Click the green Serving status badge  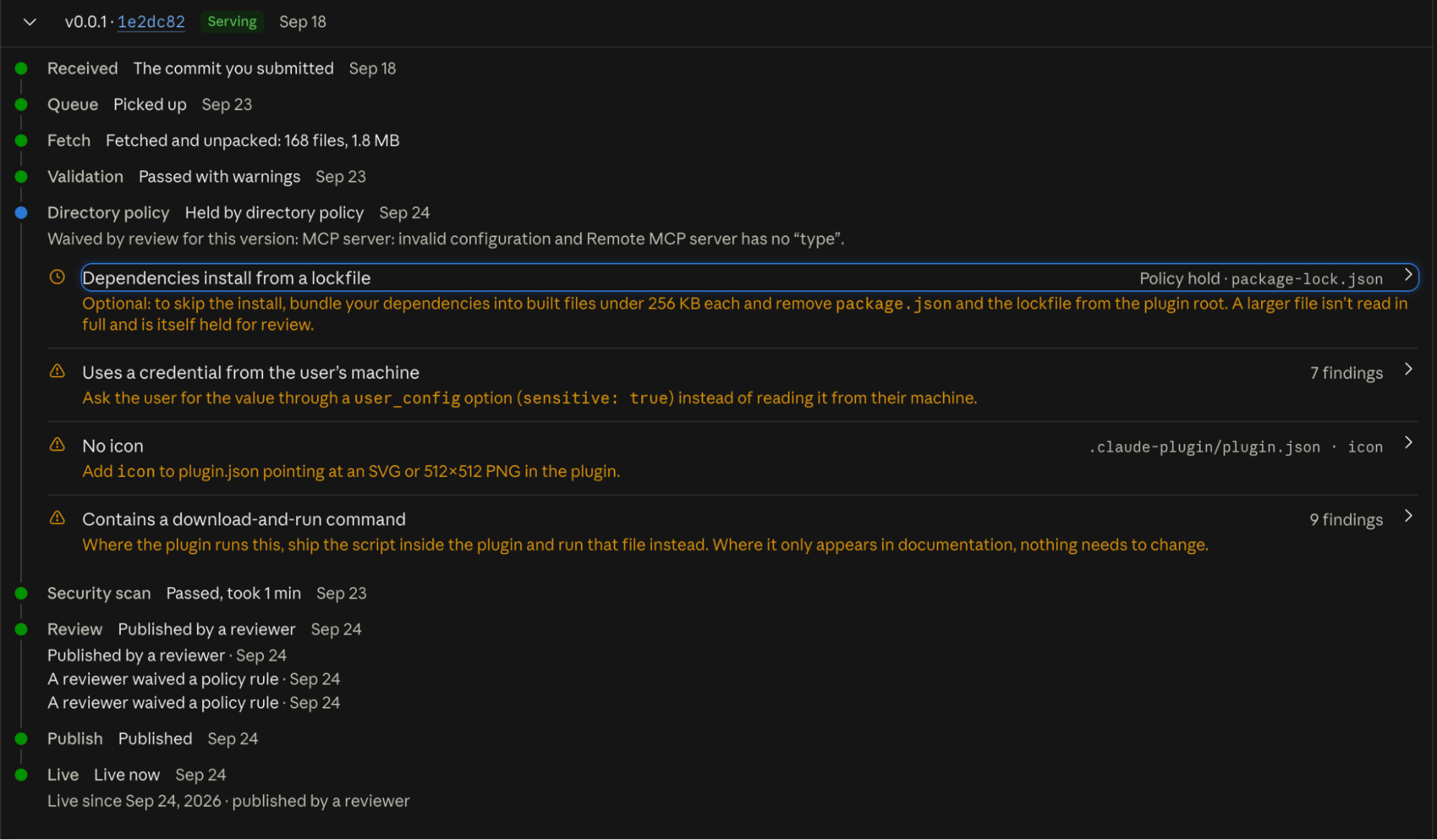click(231, 22)
